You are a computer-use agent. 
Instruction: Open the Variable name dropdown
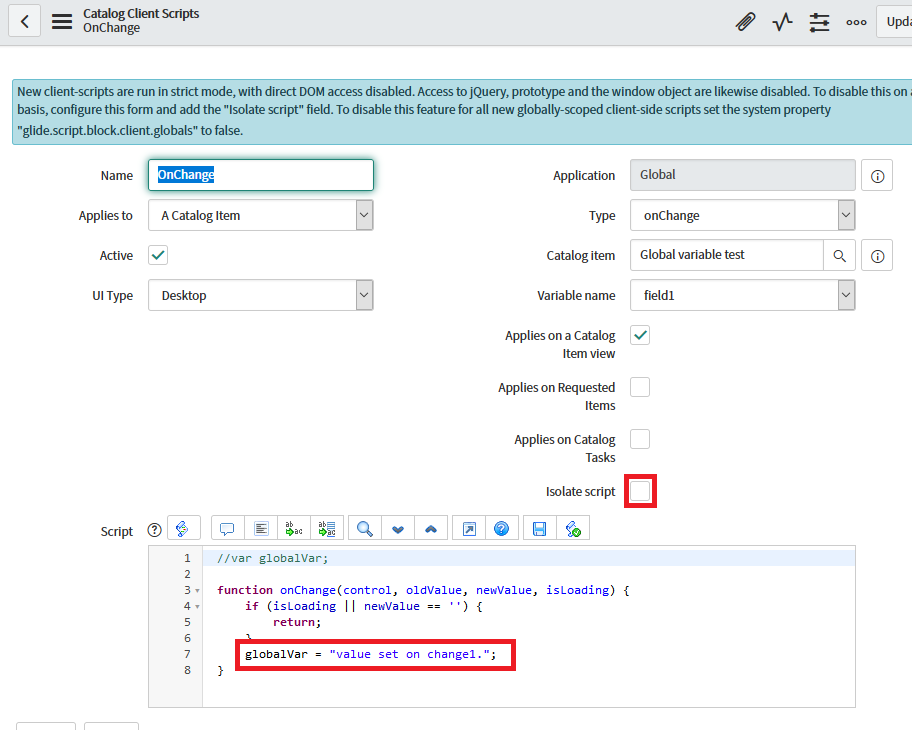[742, 296]
